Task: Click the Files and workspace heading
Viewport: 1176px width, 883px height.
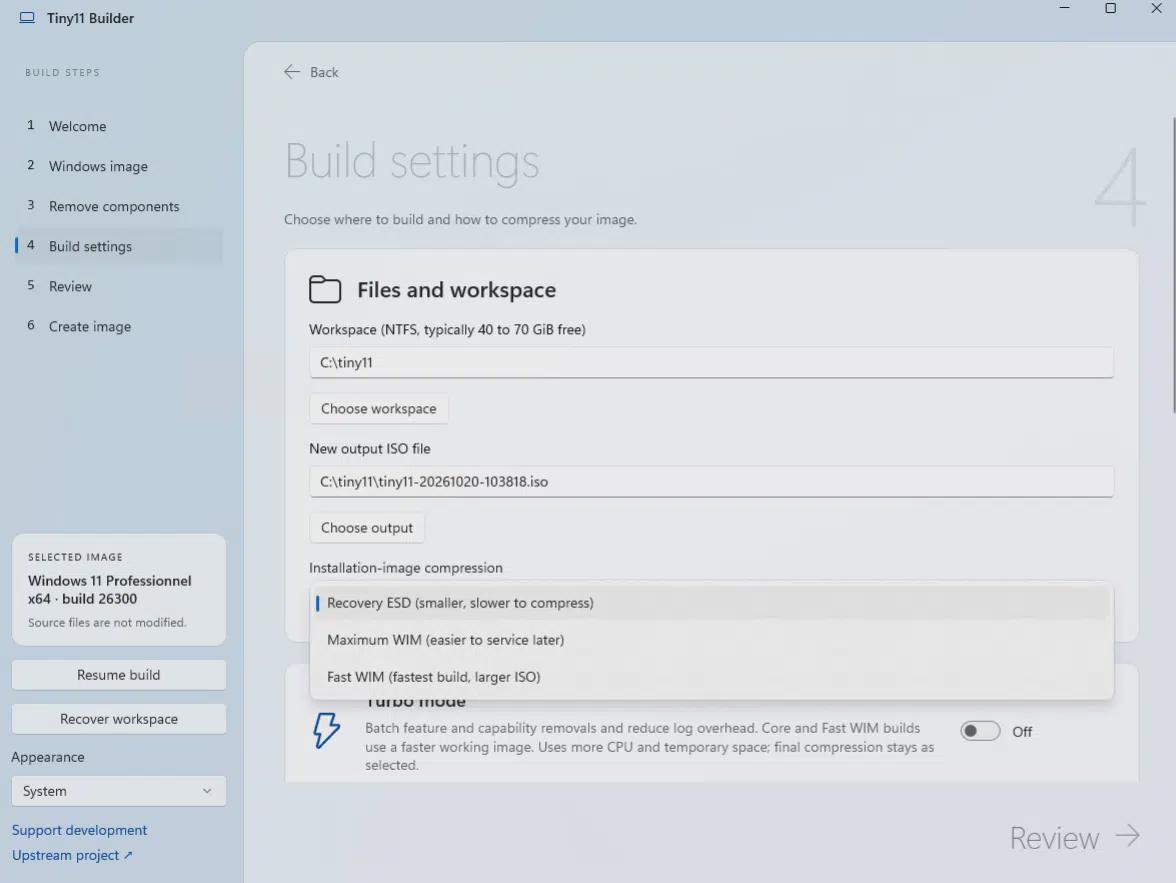Action: tap(456, 290)
